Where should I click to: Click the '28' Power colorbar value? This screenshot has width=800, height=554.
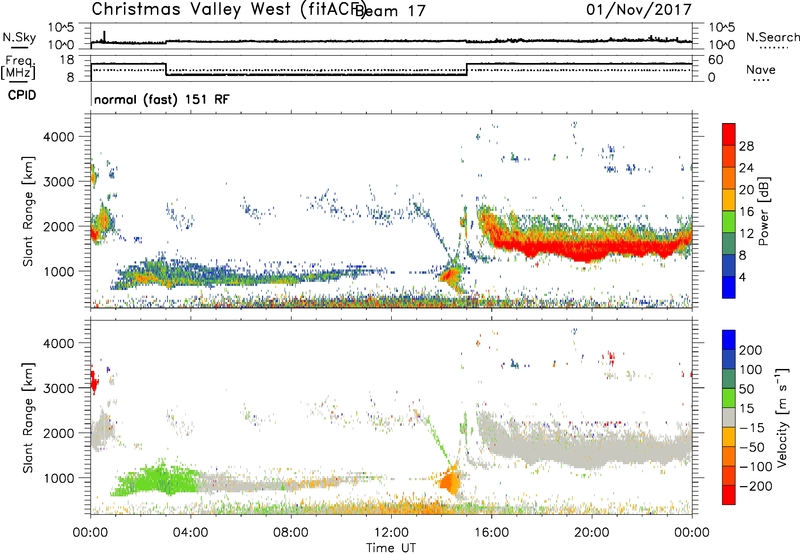click(746, 146)
